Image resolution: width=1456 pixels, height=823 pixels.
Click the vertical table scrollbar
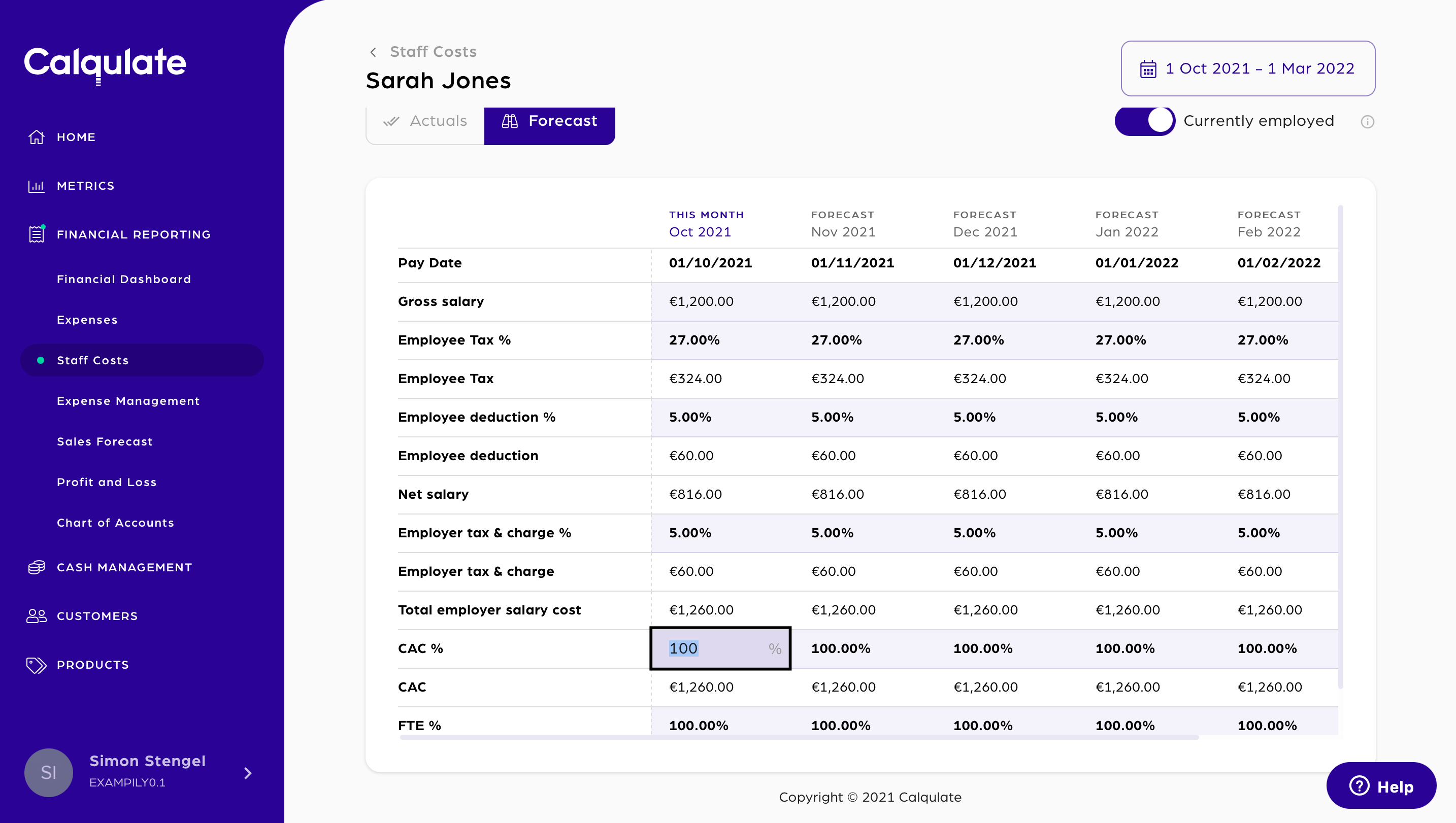click(x=1341, y=447)
